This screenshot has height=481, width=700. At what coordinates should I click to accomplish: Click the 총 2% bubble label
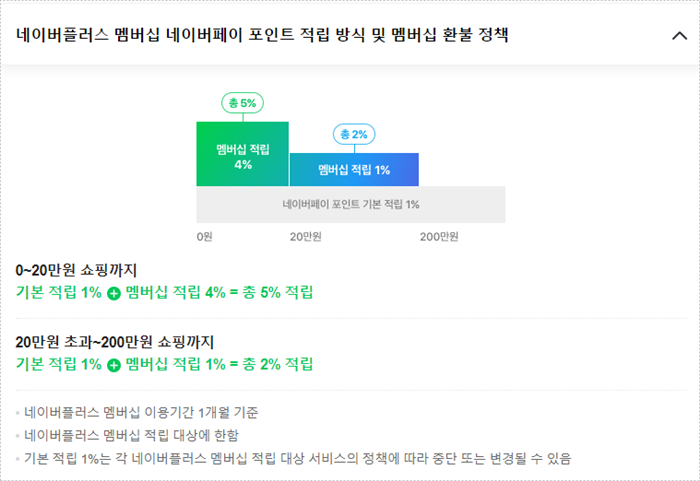(354, 134)
